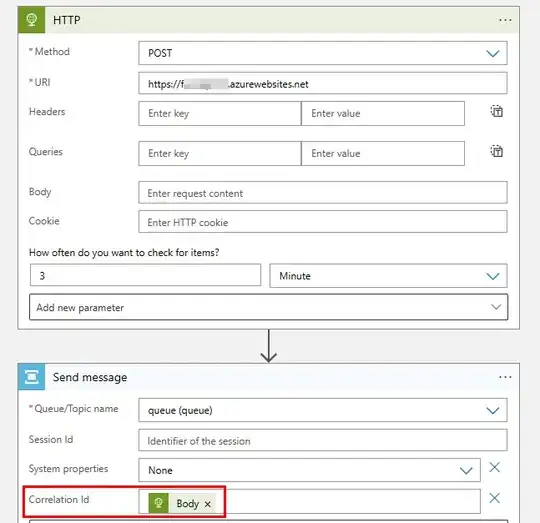Click the Correlation Id label
This screenshot has width=540, height=523.
pyautogui.click(x=59, y=499)
